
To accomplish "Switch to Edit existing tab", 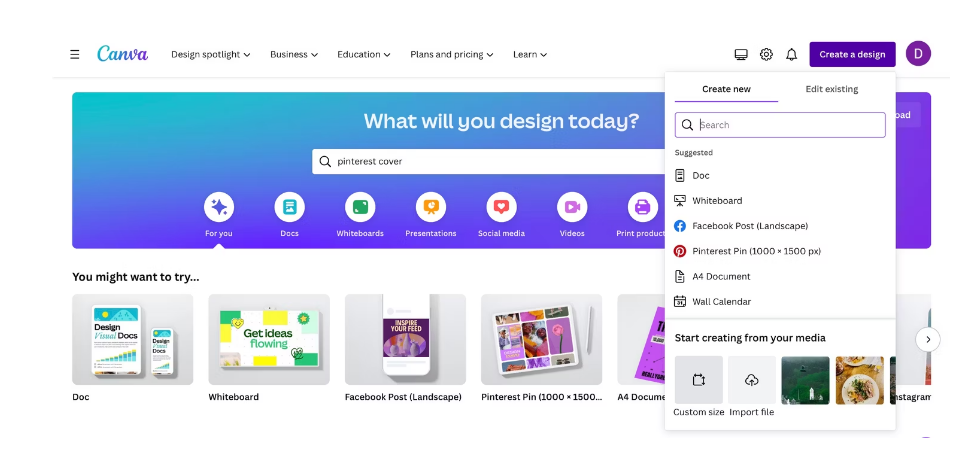I will tap(832, 89).
